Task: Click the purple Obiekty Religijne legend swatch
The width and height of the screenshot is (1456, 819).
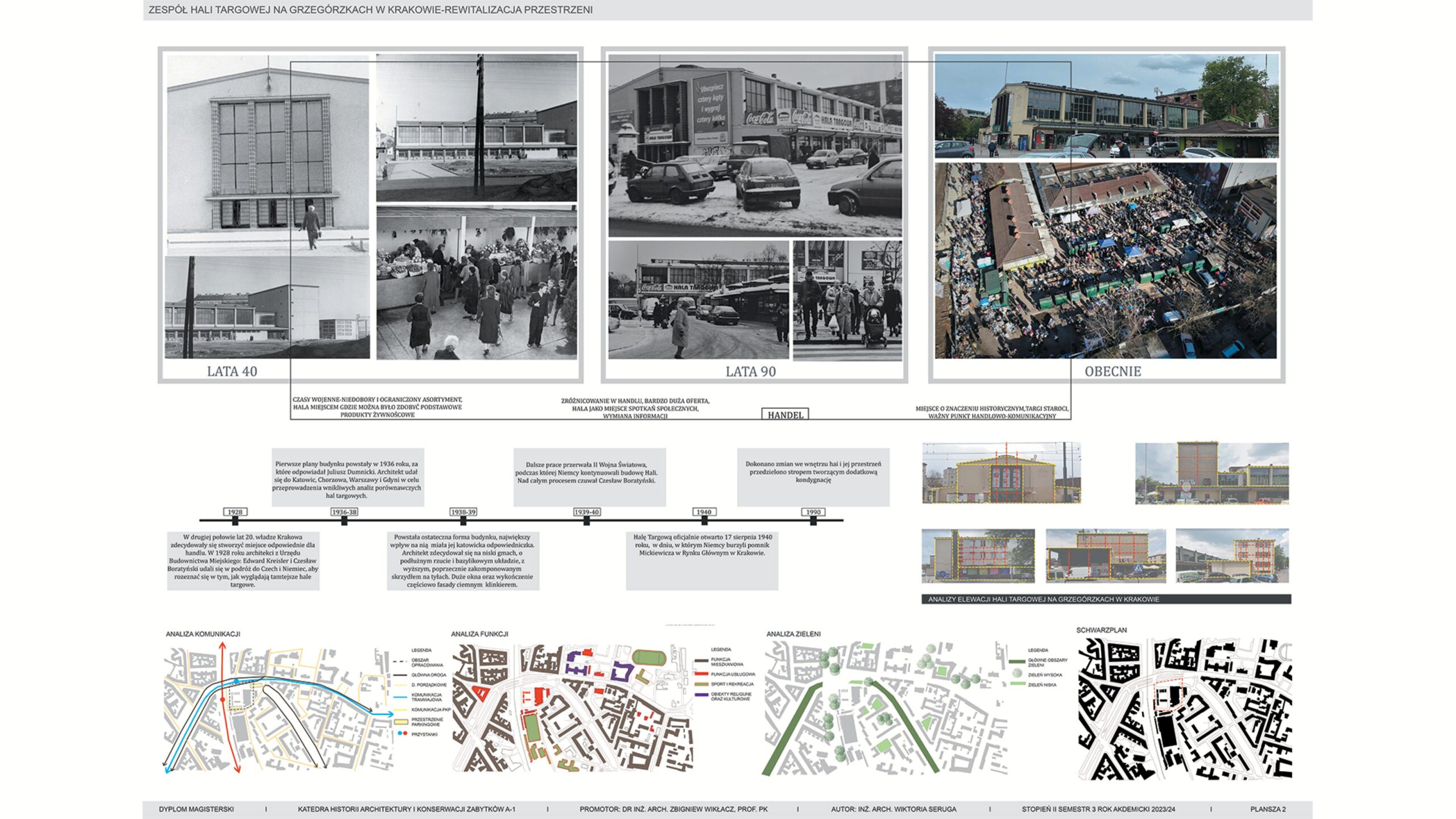Action: click(x=701, y=695)
